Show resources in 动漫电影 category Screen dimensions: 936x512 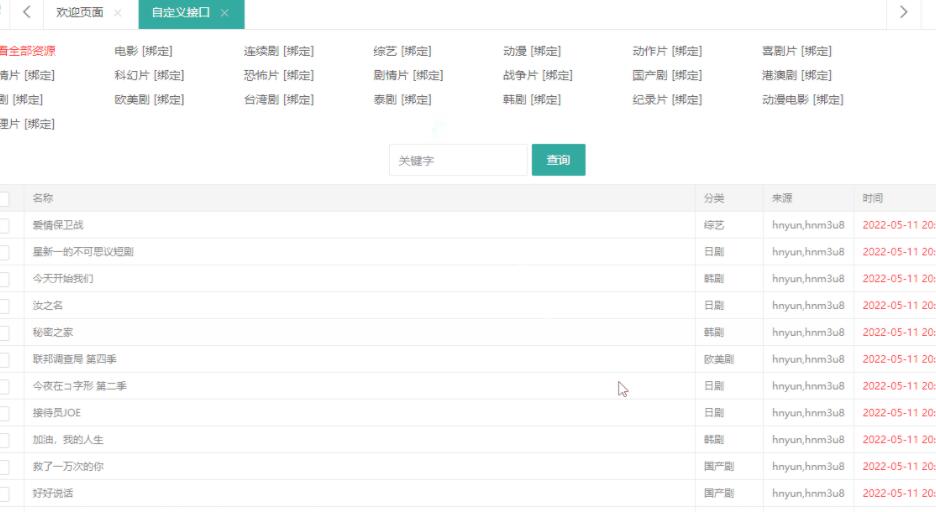(786, 99)
